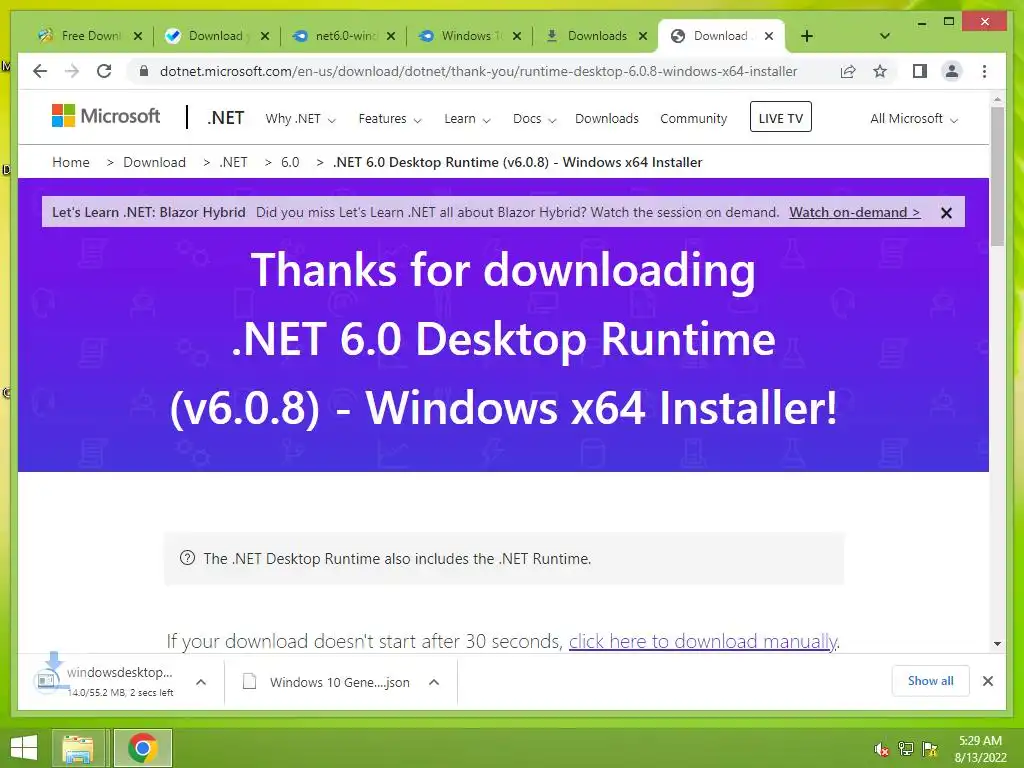Go to Home breadcrumb
Viewport: 1024px width, 768px height.
coord(71,162)
